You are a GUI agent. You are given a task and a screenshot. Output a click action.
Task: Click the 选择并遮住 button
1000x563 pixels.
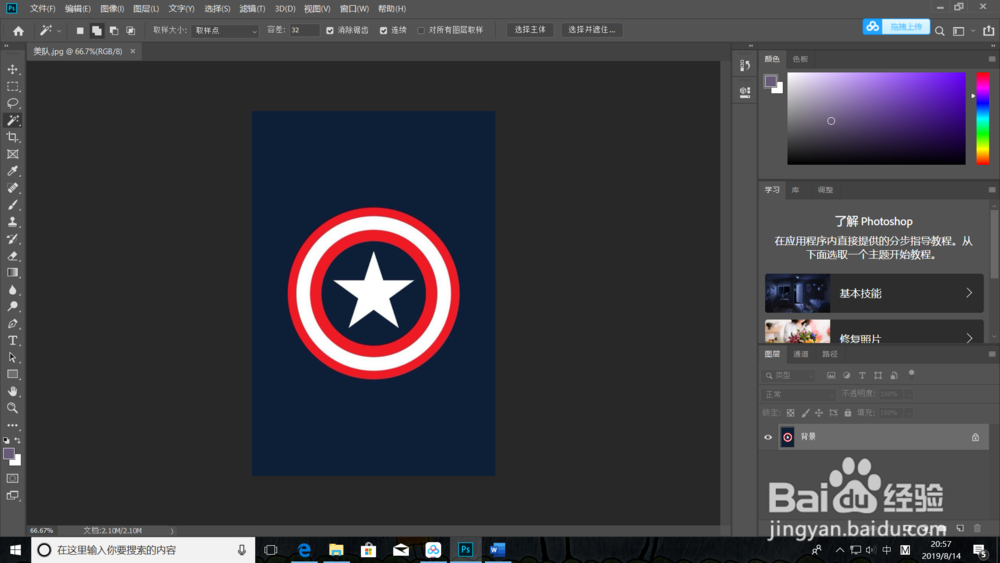(x=591, y=30)
